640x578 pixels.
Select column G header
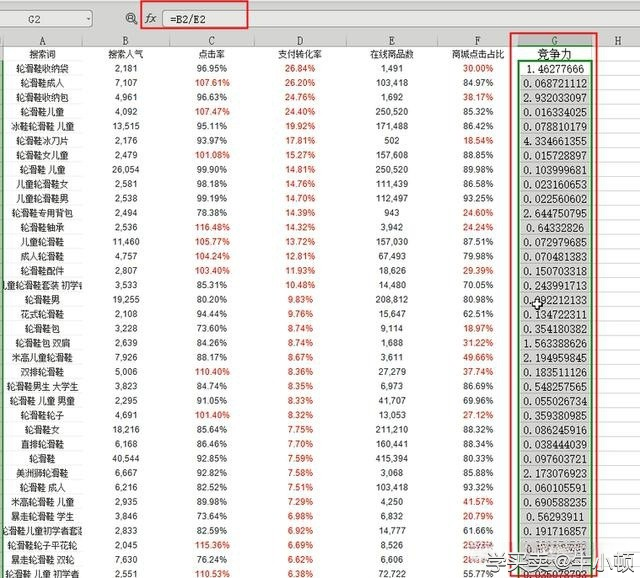pos(555,41)
